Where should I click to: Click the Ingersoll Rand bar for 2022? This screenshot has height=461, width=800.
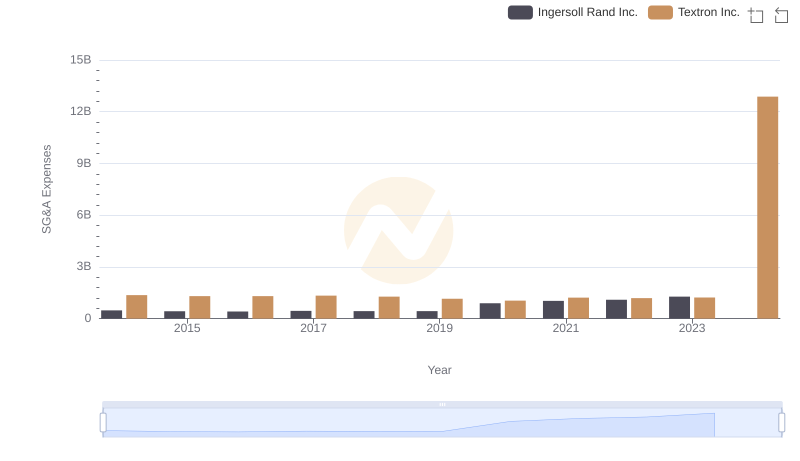coord(616,309)
